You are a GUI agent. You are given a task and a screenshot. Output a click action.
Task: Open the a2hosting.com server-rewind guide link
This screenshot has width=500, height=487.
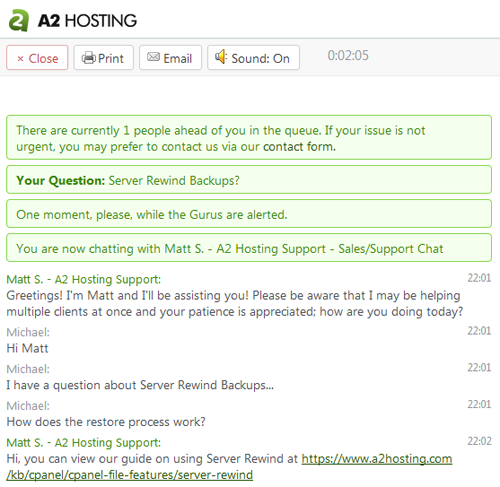[229, 467]
